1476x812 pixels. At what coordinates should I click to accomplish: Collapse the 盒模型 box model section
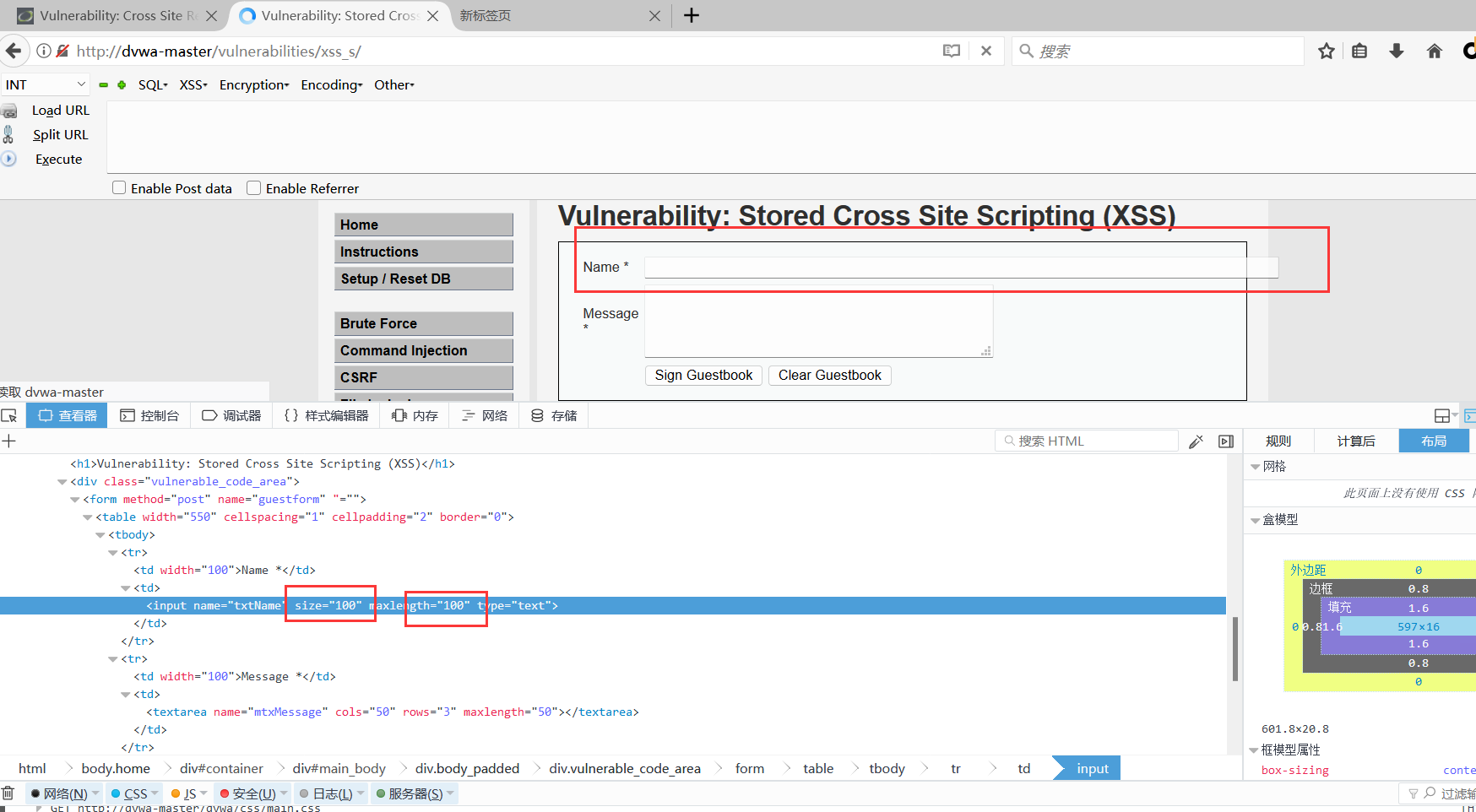pos(1256,519)
